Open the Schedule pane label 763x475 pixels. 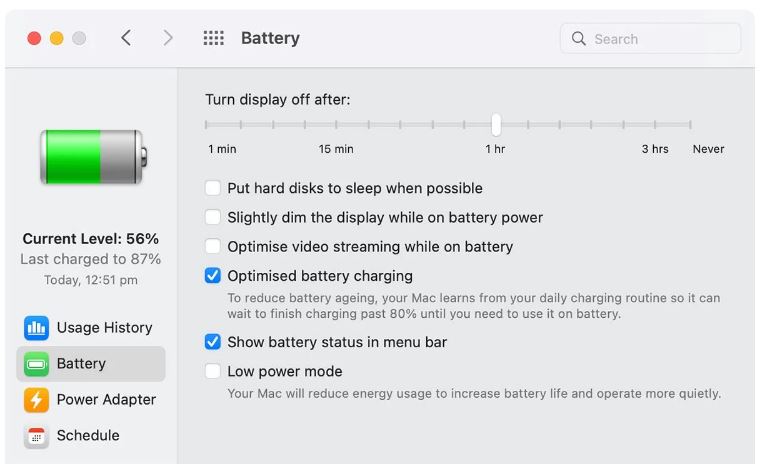88,436
